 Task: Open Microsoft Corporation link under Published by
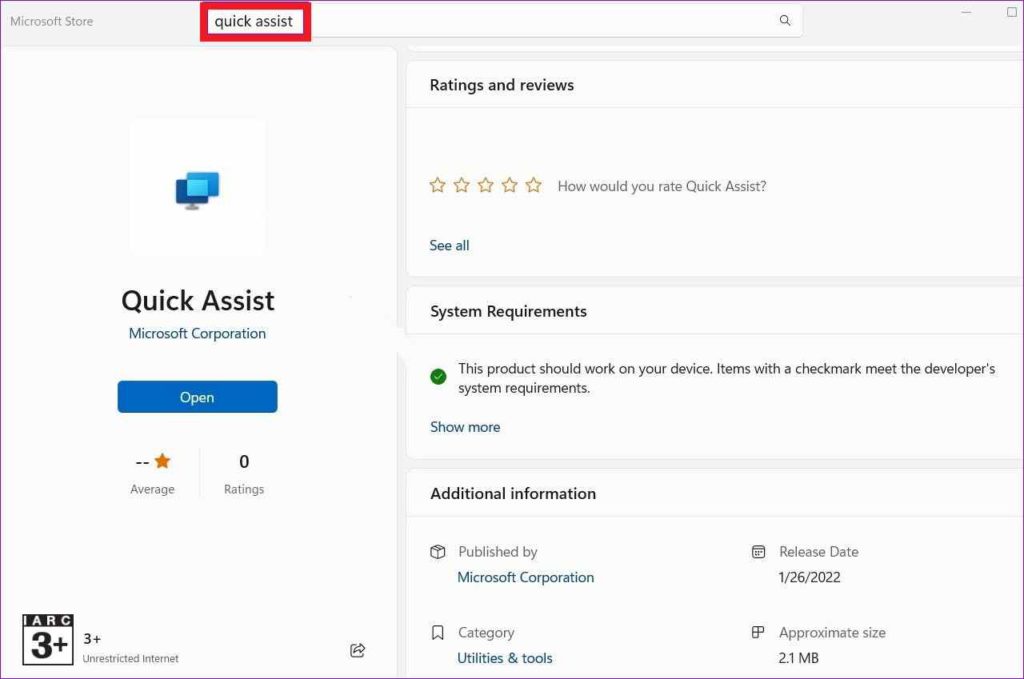[x=526, y=577]
